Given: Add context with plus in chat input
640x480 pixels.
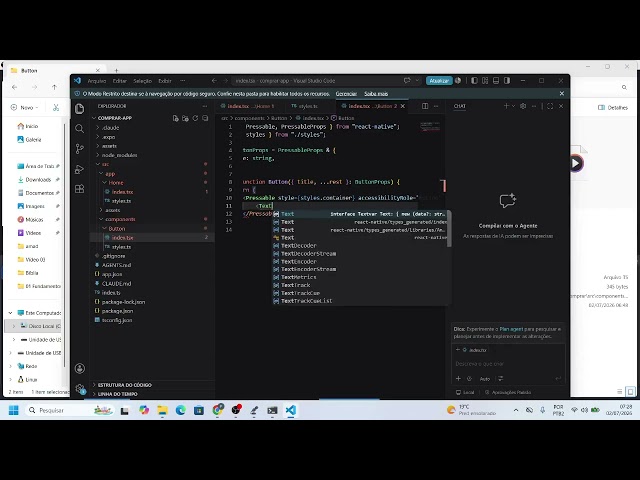Looking at the screenshot, I should tap(458, 379).
